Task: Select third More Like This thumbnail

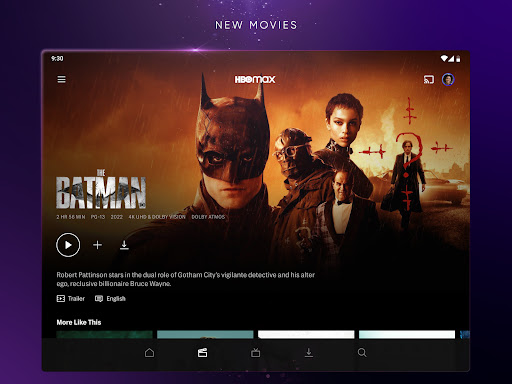Action: coord(306,334)
